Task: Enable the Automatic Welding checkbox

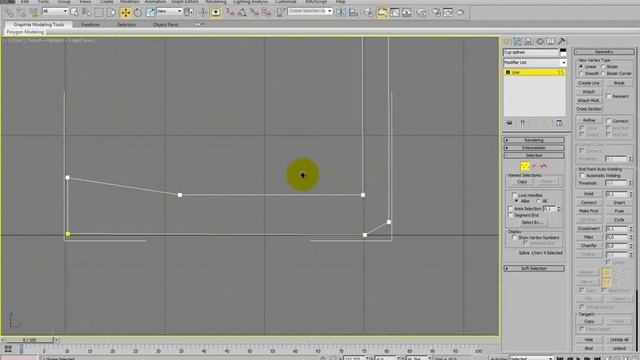Action: click(582, 176)
